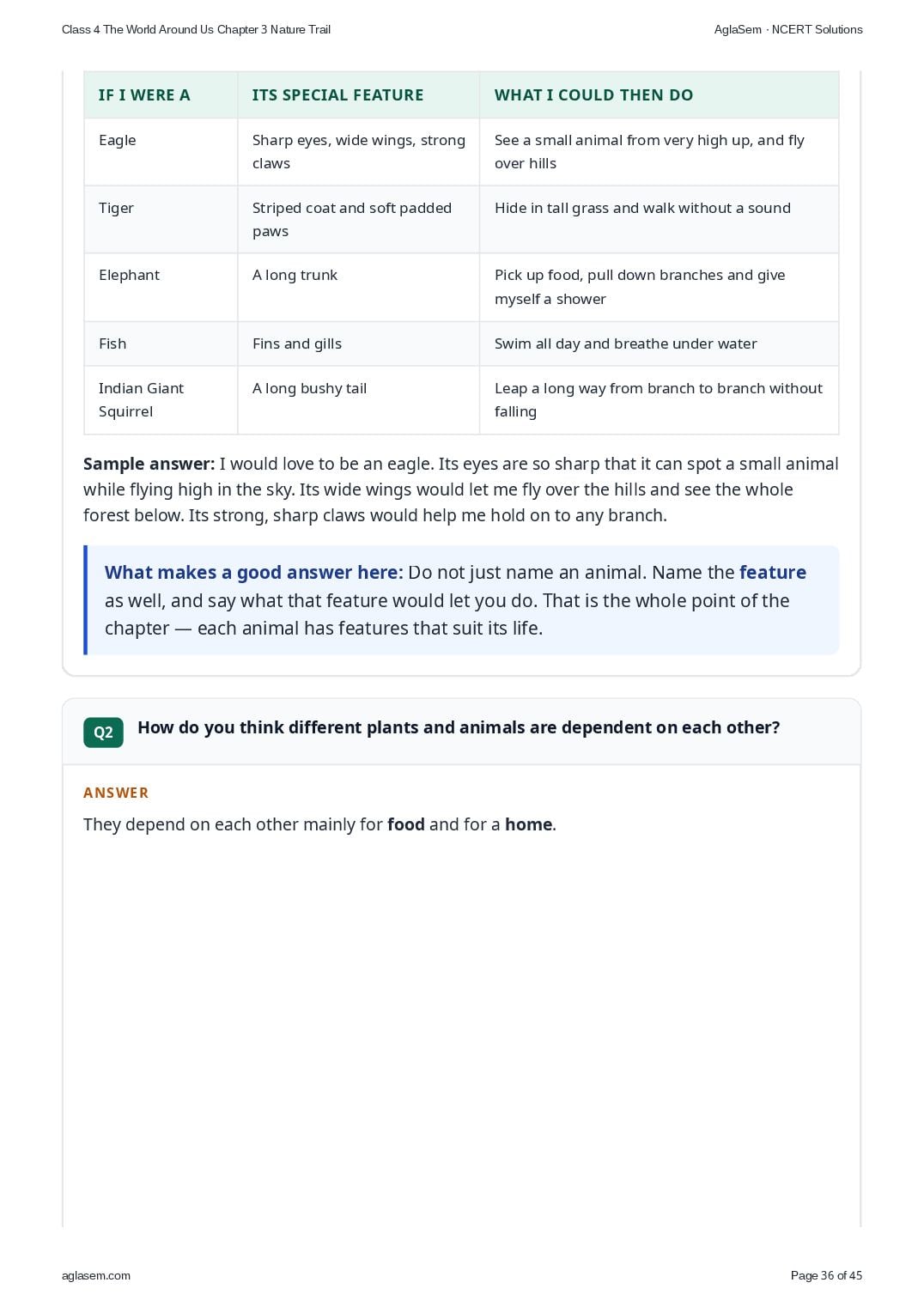This screenshot has height=1307, width=924.
Task: Select the 'WHAT I COULD THEN DO' header
Action: (593, 95)
